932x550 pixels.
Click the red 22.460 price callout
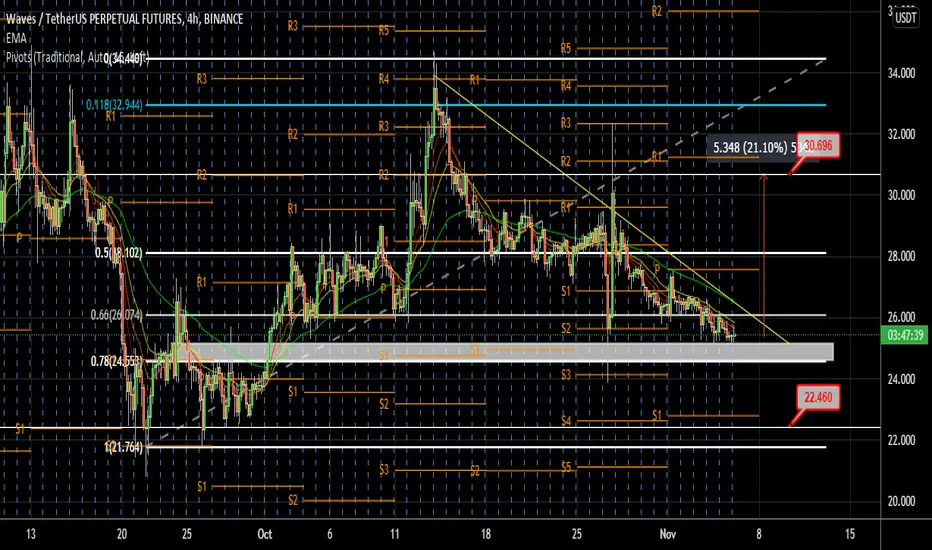pos(818,397)
